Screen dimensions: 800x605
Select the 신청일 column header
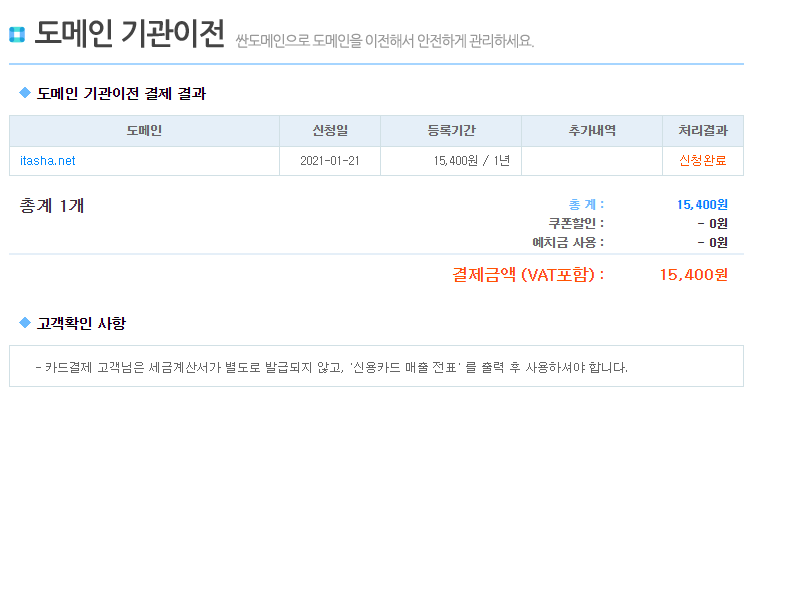click(x=330, y=131)
